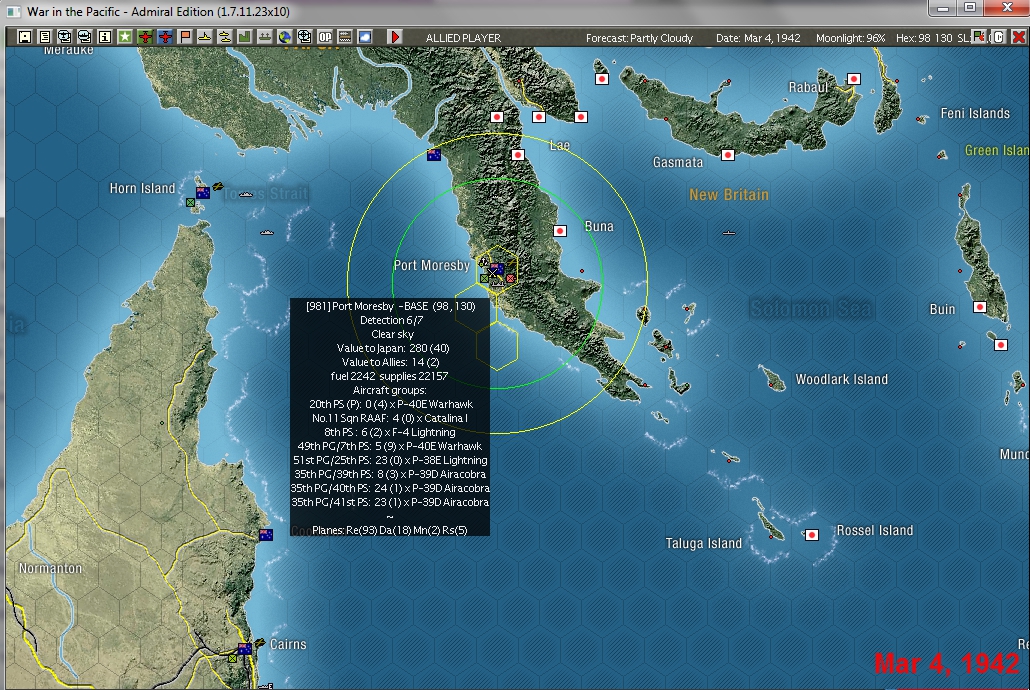Viewport: 1030px width, 690px height.
Task: Click 'fuel 2242 supplies 22157' line
Action: pyautogui.click(x=390, y=376)
